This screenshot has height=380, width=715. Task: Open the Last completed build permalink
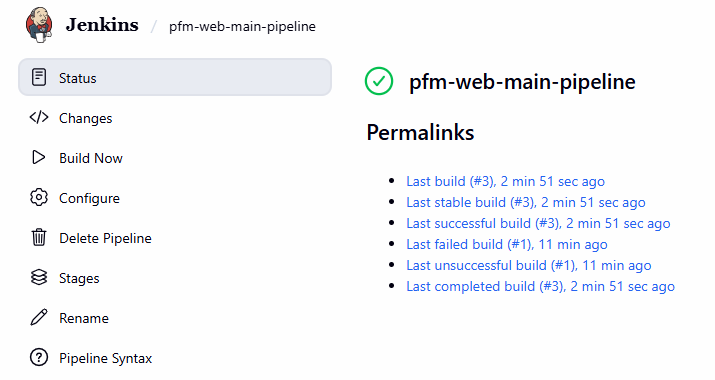point(540,286)
